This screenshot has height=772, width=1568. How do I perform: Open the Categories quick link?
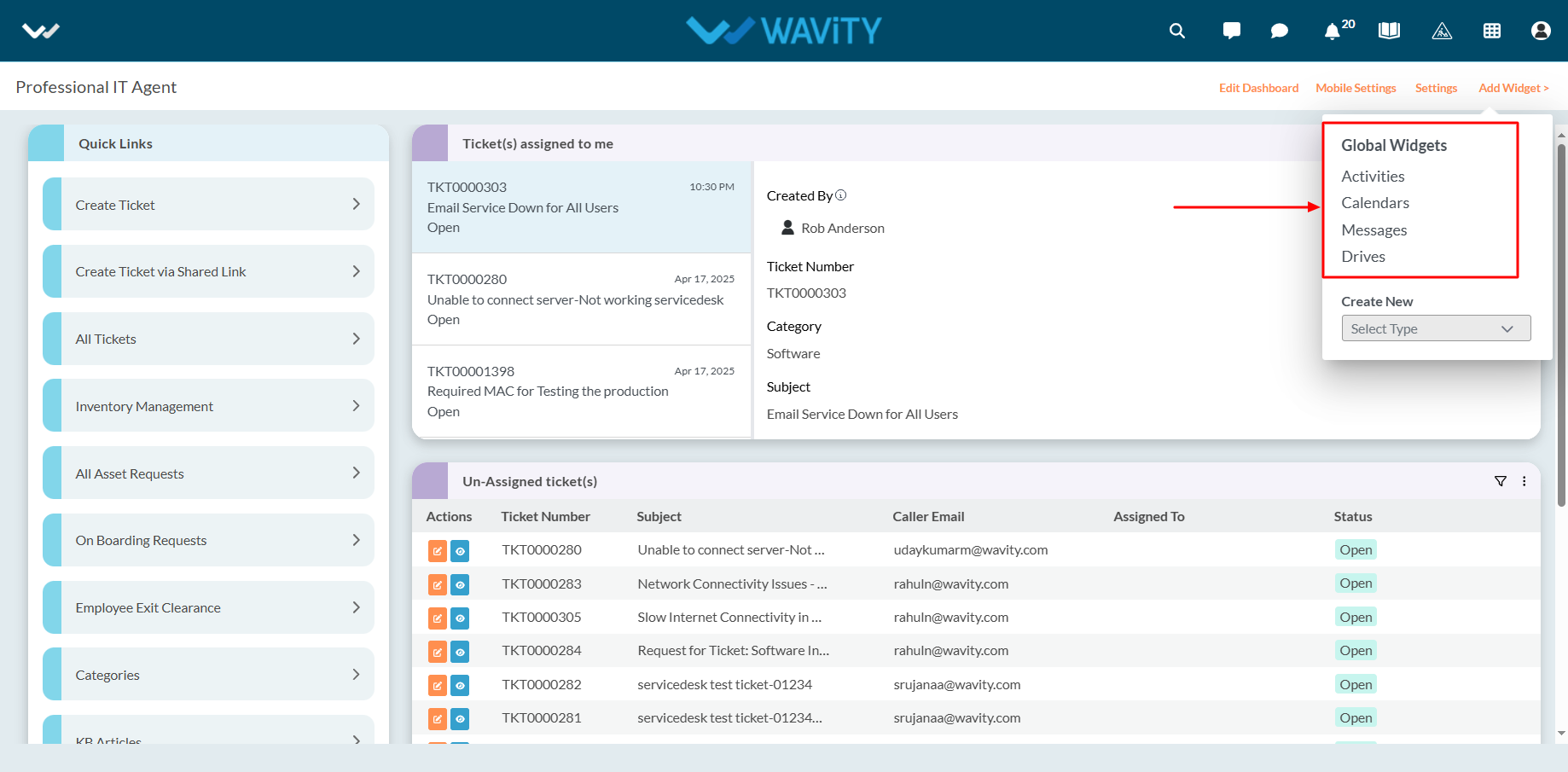click(x=208, y=674)
